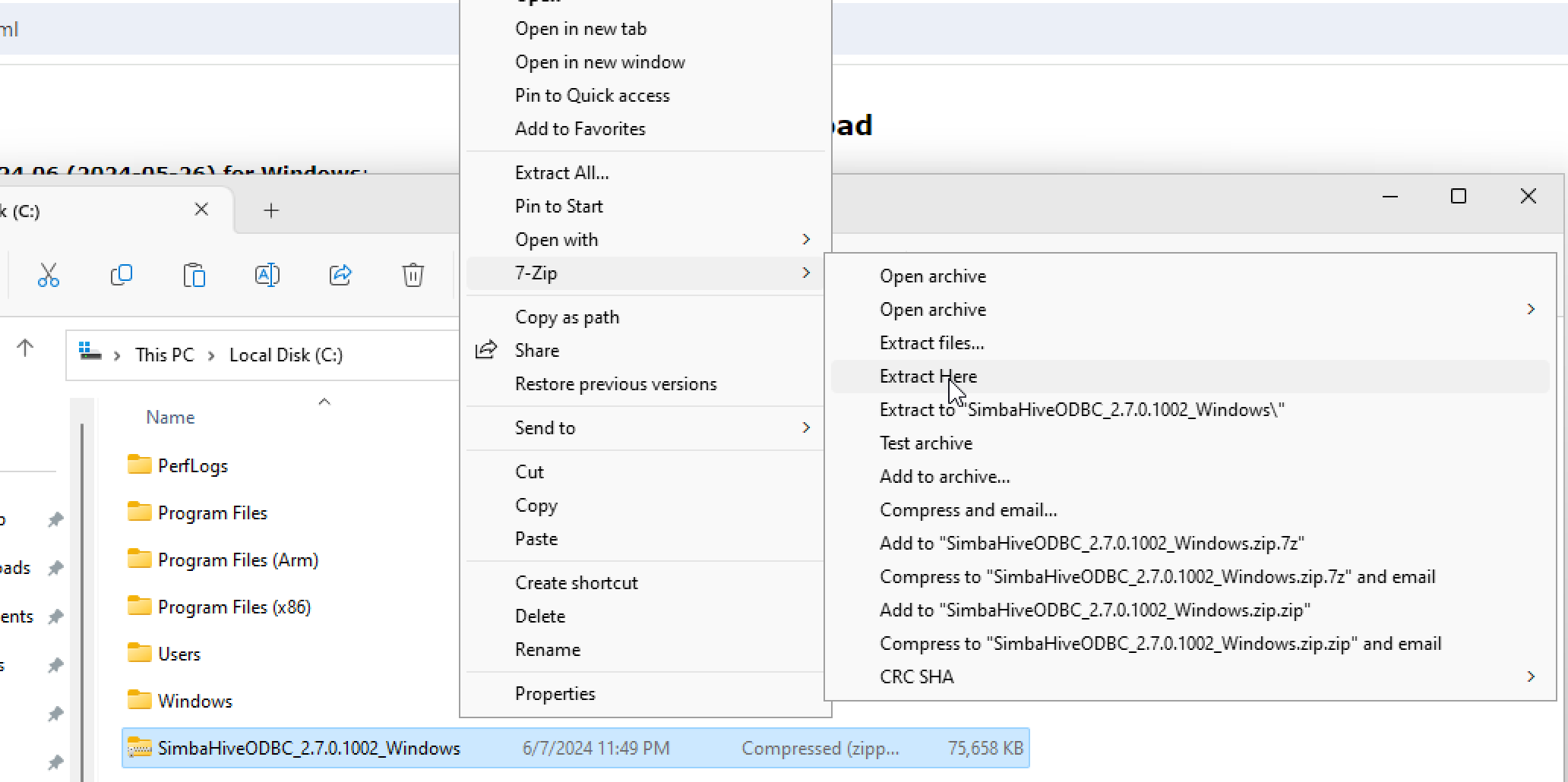1568x782 pixels.
Task: Click the Share arrow icon in the toolbar
Action: pos(340,275)
